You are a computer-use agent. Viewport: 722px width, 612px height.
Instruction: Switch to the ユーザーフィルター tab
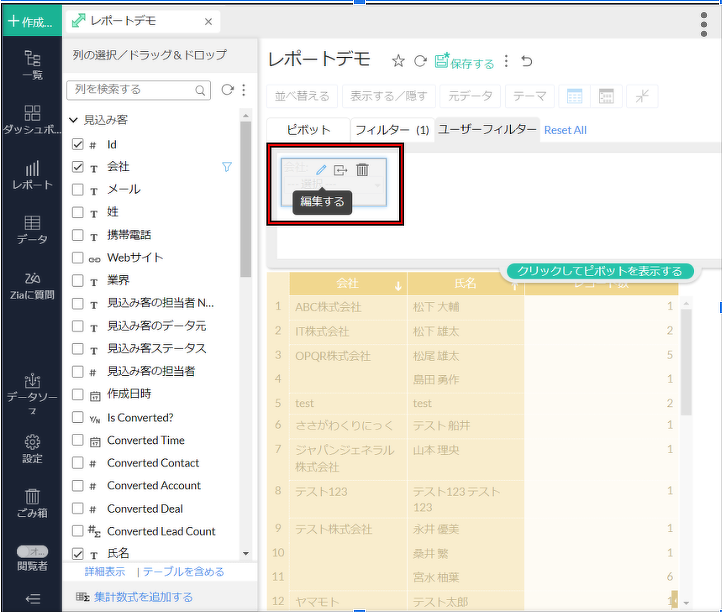(487, 130)
